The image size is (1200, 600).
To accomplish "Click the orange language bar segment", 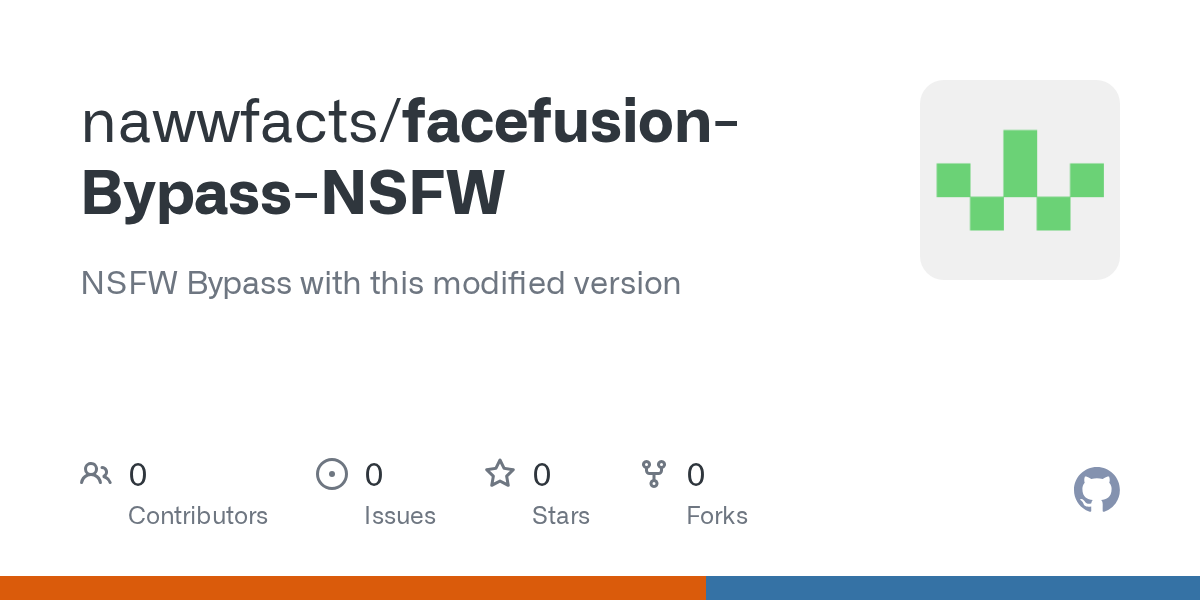I will point(352,588).
